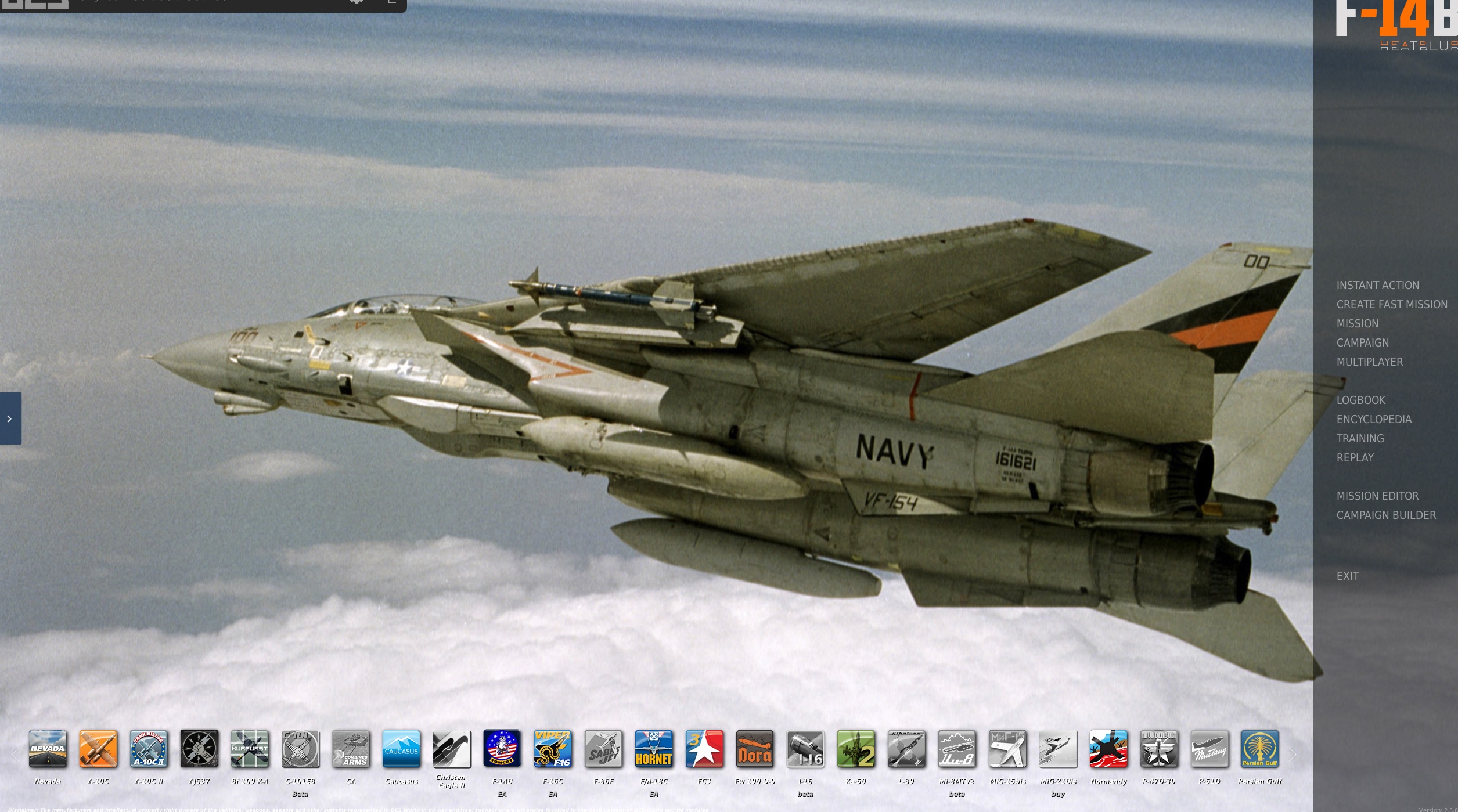This screenshot has width=1458, height=812.
Task: Open the Campaign Builder
Action: tap(1387, 515)
